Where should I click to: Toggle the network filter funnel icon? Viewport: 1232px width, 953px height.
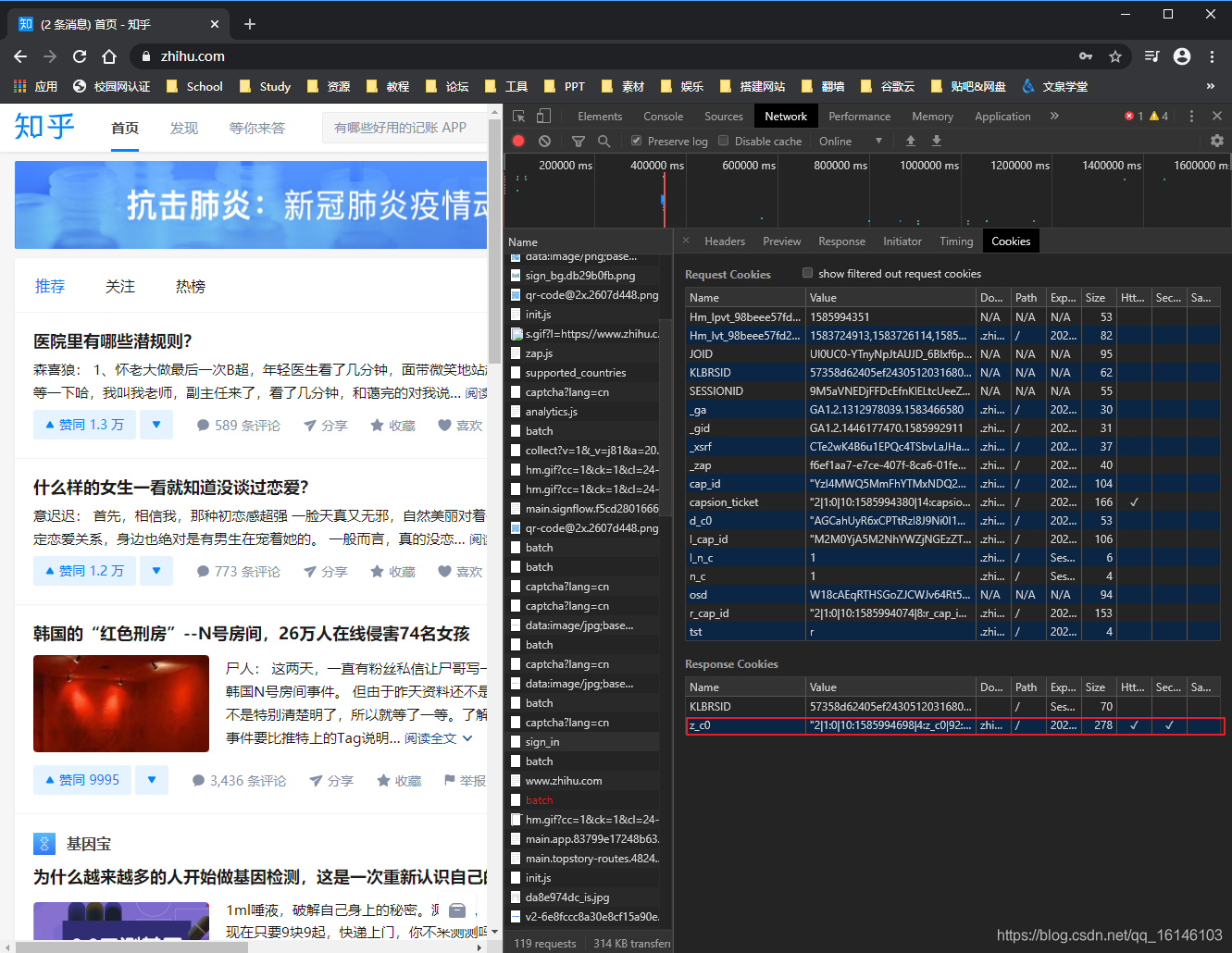pyautogui.click(x=579, y=141)
